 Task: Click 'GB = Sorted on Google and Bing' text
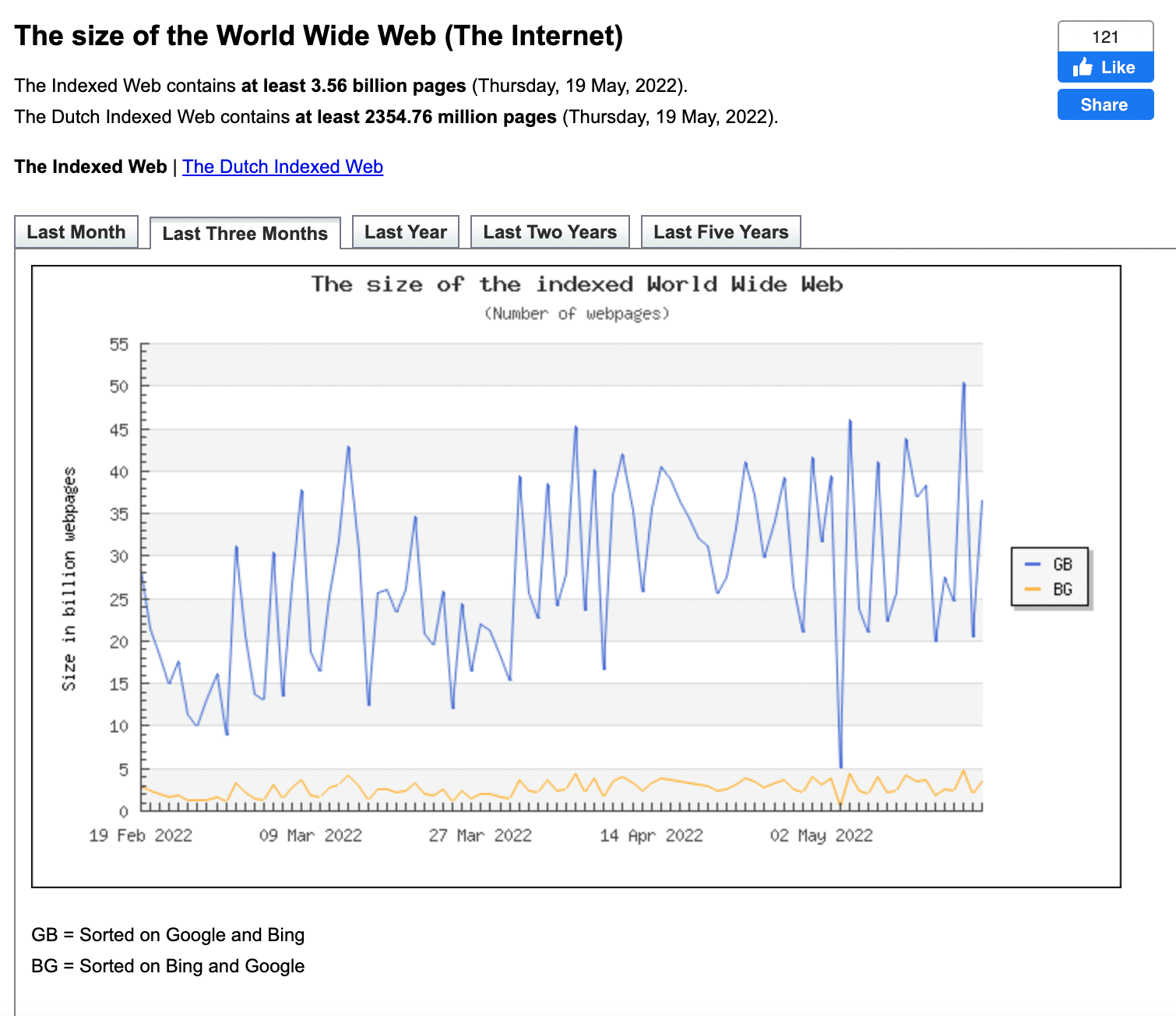168,935
